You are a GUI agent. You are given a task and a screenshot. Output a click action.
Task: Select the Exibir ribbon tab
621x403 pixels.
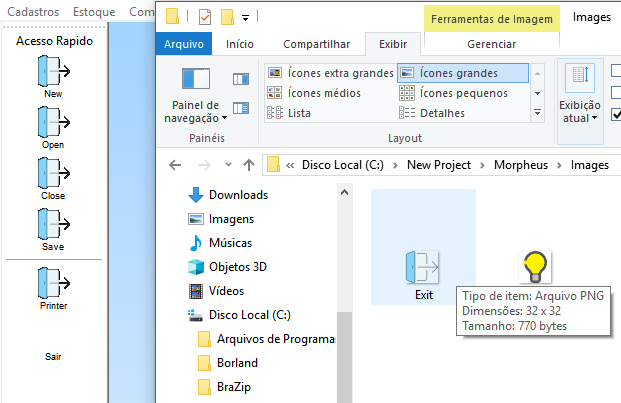pos(393,44)
